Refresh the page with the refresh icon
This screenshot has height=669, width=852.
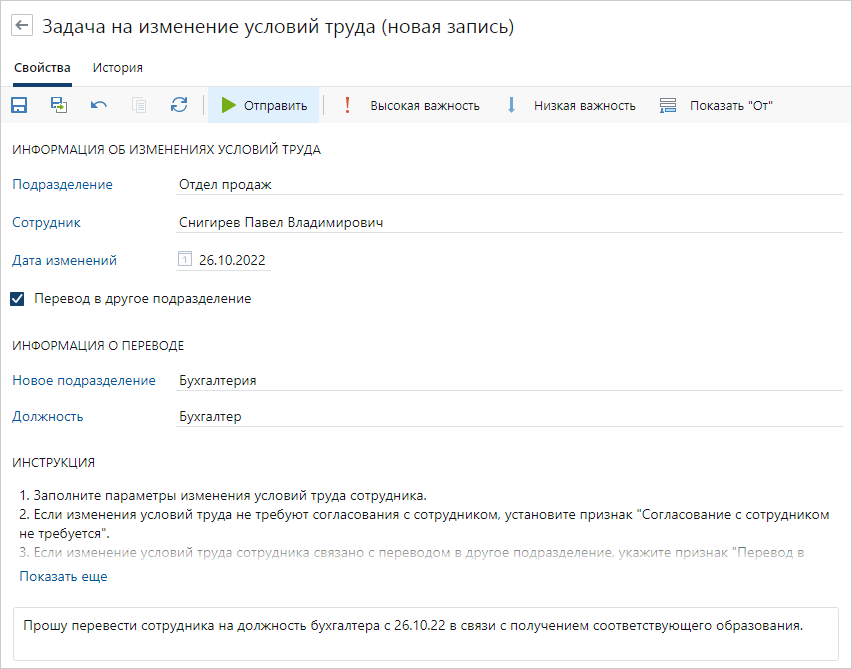[178, 104]
